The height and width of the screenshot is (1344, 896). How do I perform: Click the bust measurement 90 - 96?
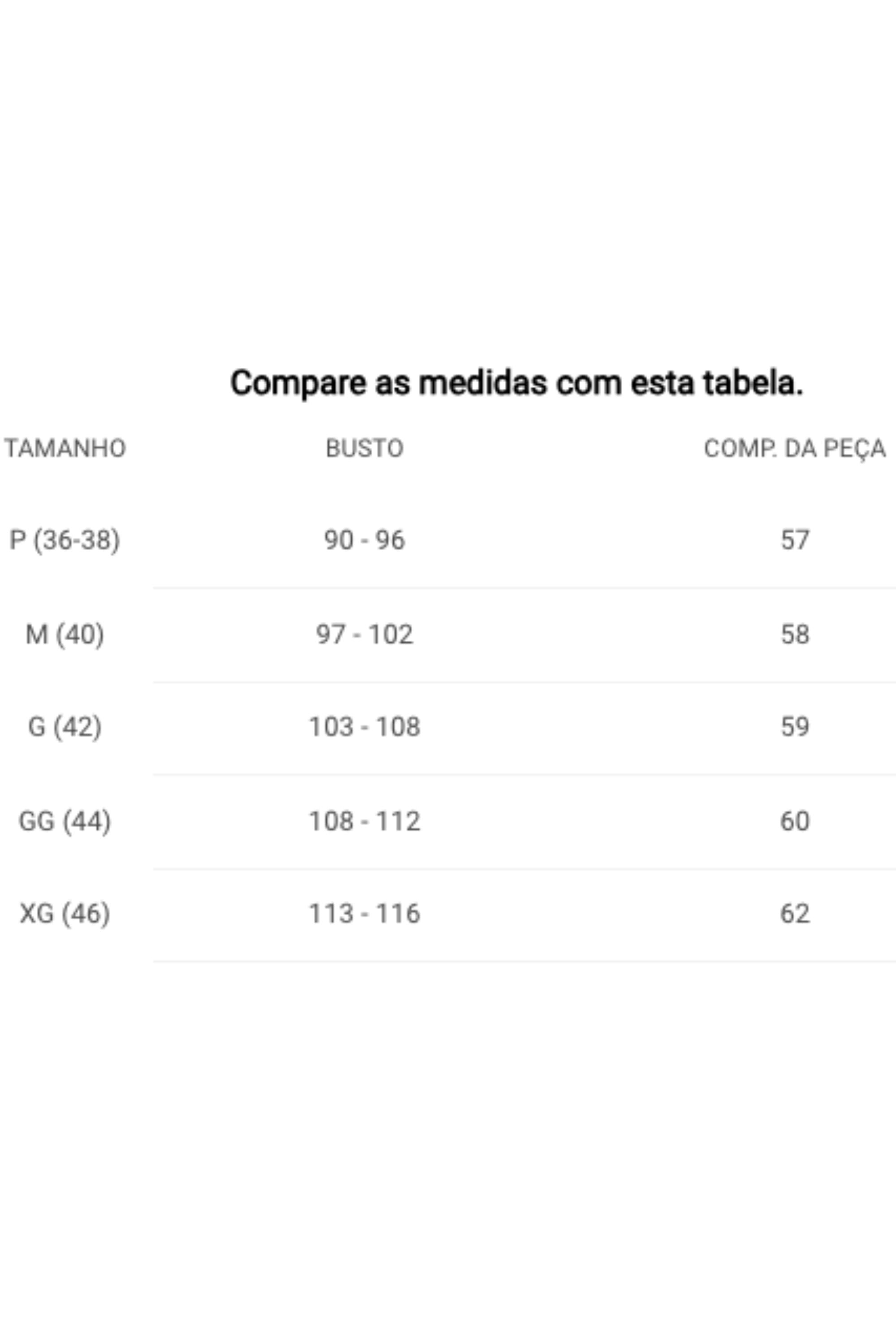click(x=365, y=540)
